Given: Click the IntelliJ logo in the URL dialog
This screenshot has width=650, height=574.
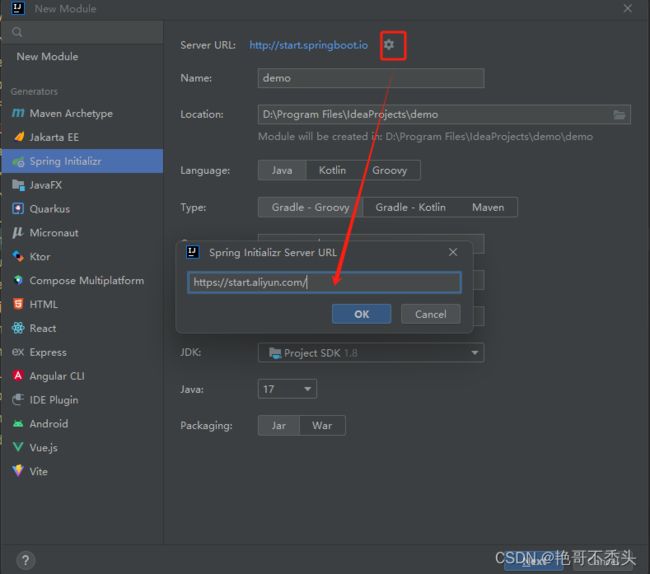Looking at the screenshot, I should click(192, 252).
